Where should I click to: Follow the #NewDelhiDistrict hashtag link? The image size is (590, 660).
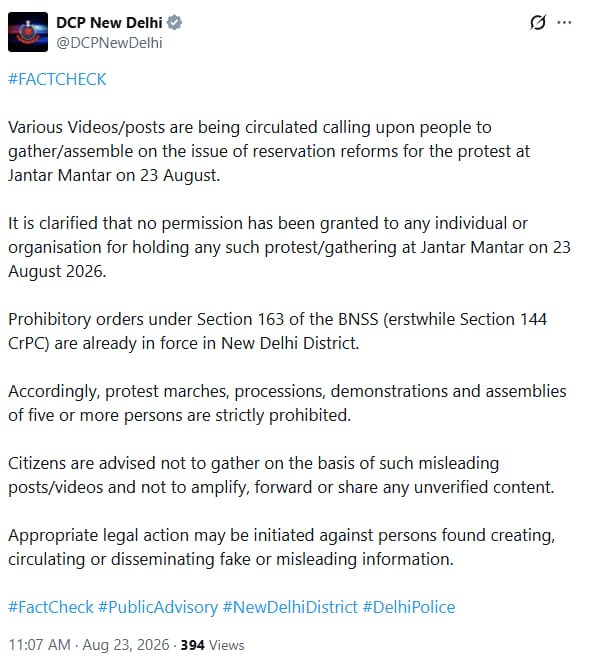tap(290, 607)
